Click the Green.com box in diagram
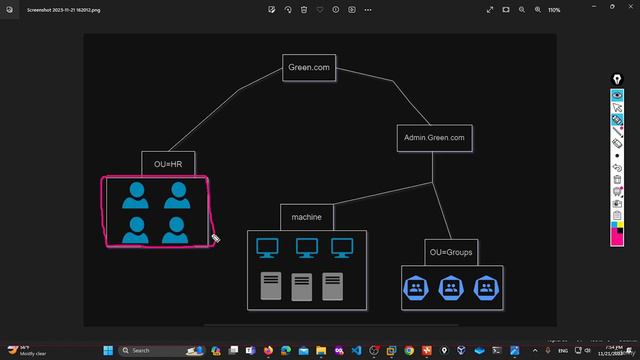 click(309, 68)
